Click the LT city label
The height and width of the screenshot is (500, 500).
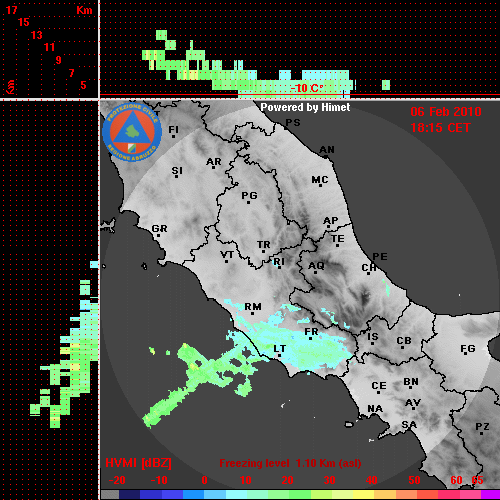pyautogui.click(x=280, y=349)
